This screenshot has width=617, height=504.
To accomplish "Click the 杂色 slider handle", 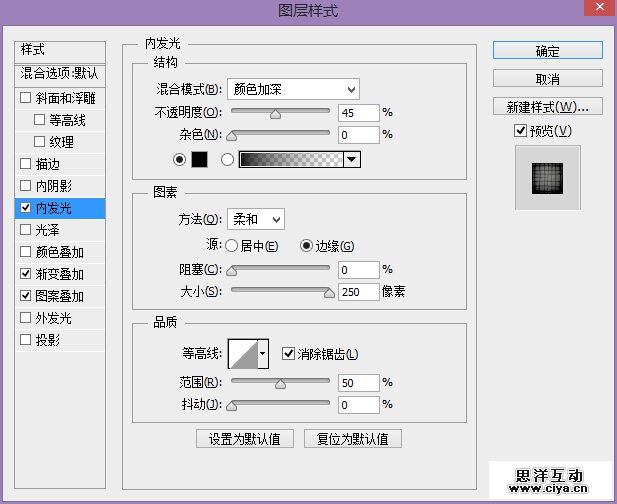I will pos(232,136).
